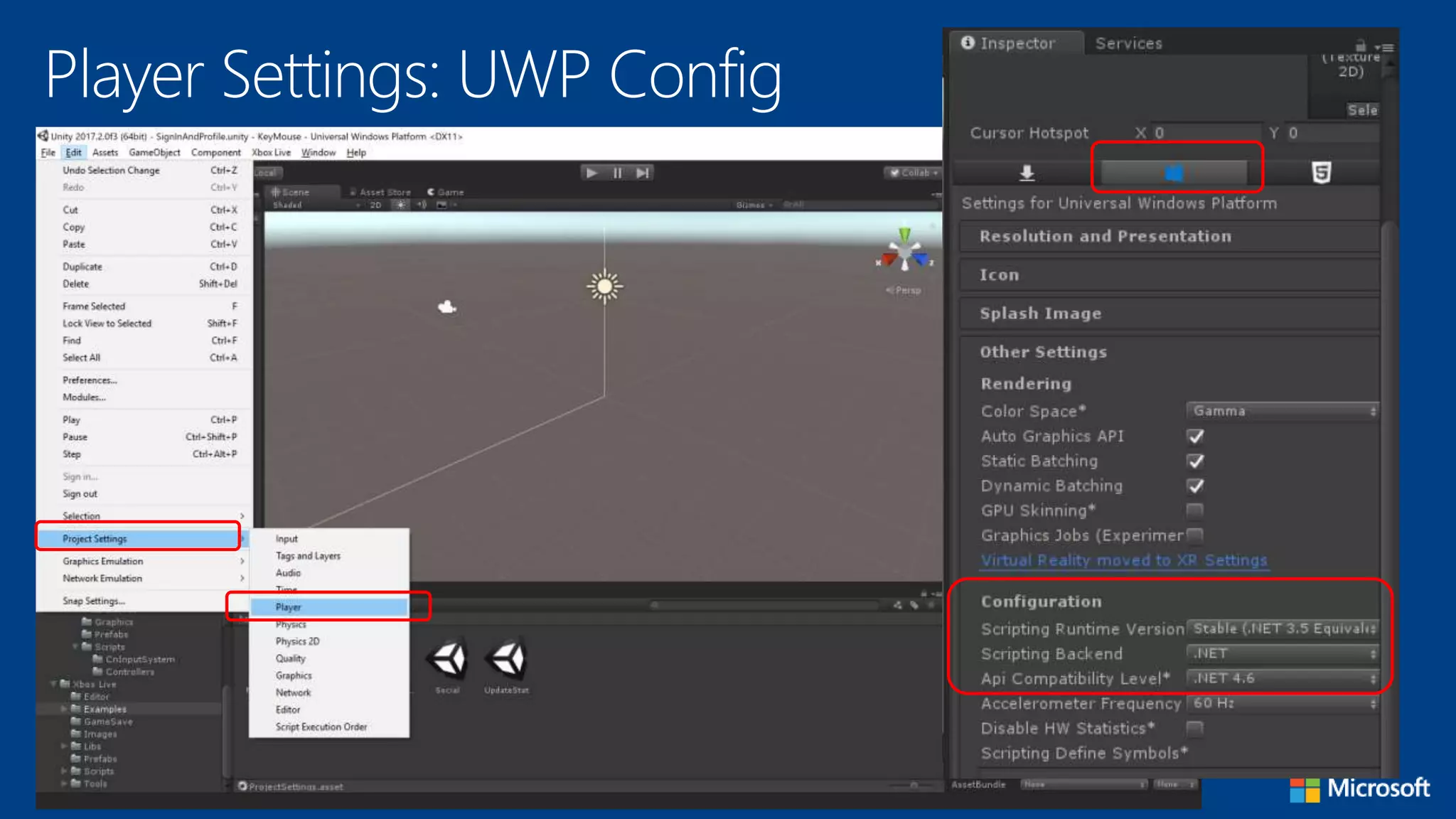Viewport: 1456px width, 819px height.
Task: Collapse the Other Settings section
Action: tap(1169, 352)
